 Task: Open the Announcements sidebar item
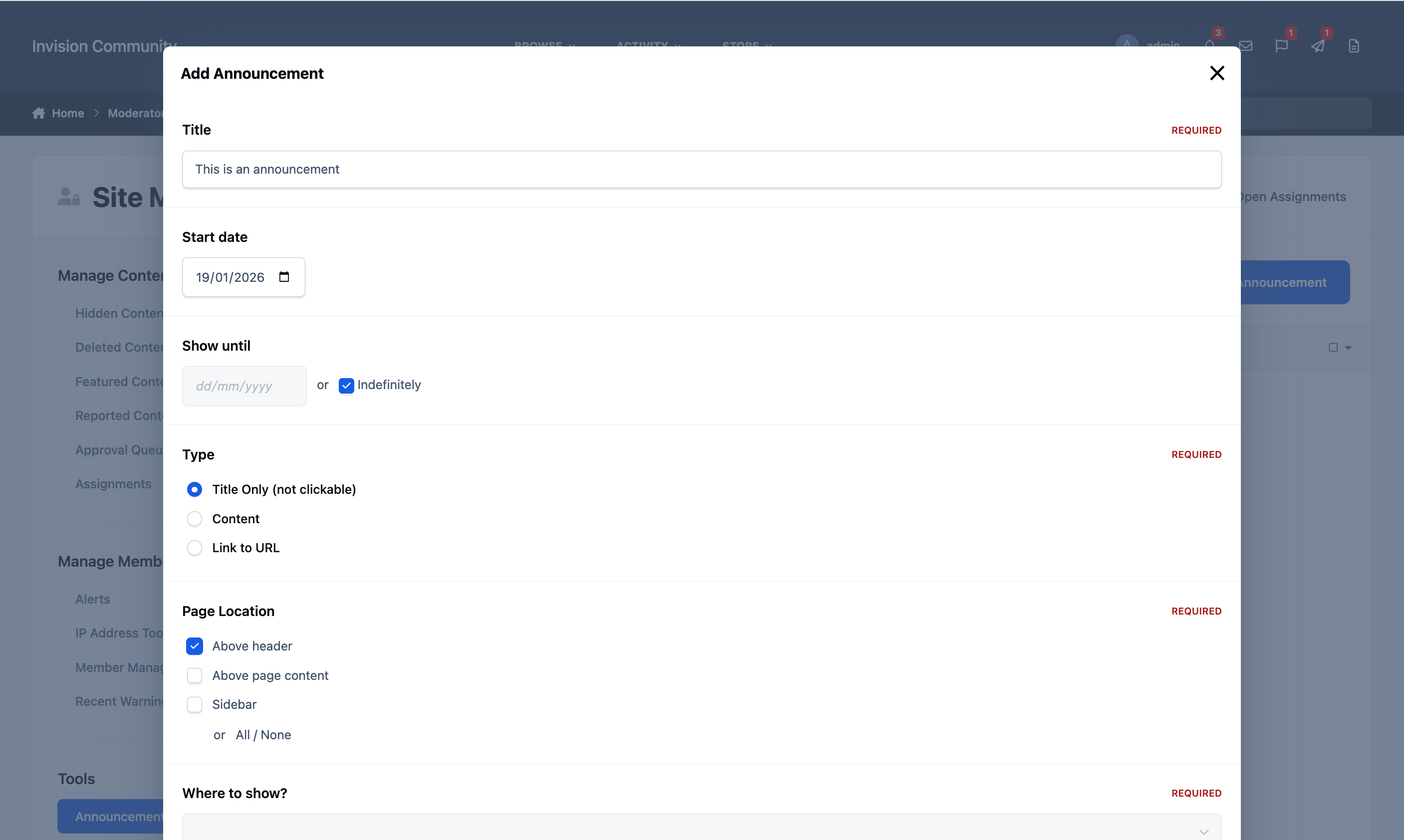[110, 816]
